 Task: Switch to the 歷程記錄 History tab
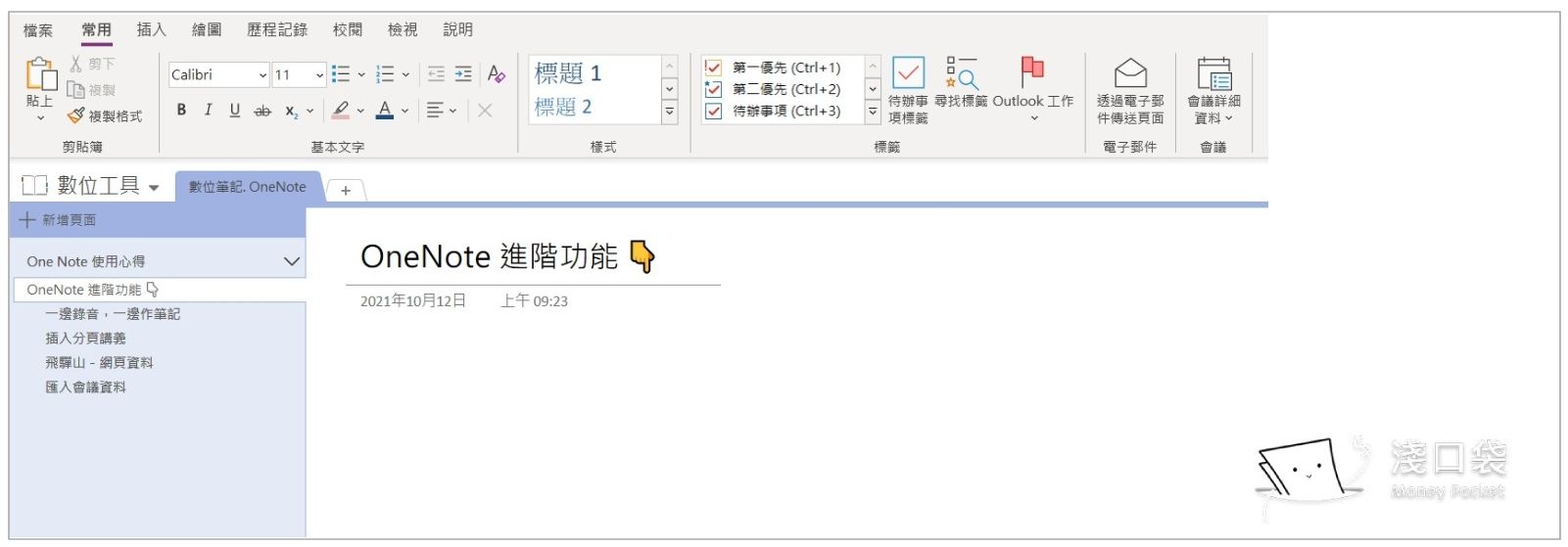pyautogui.click(x=277, y=30)
